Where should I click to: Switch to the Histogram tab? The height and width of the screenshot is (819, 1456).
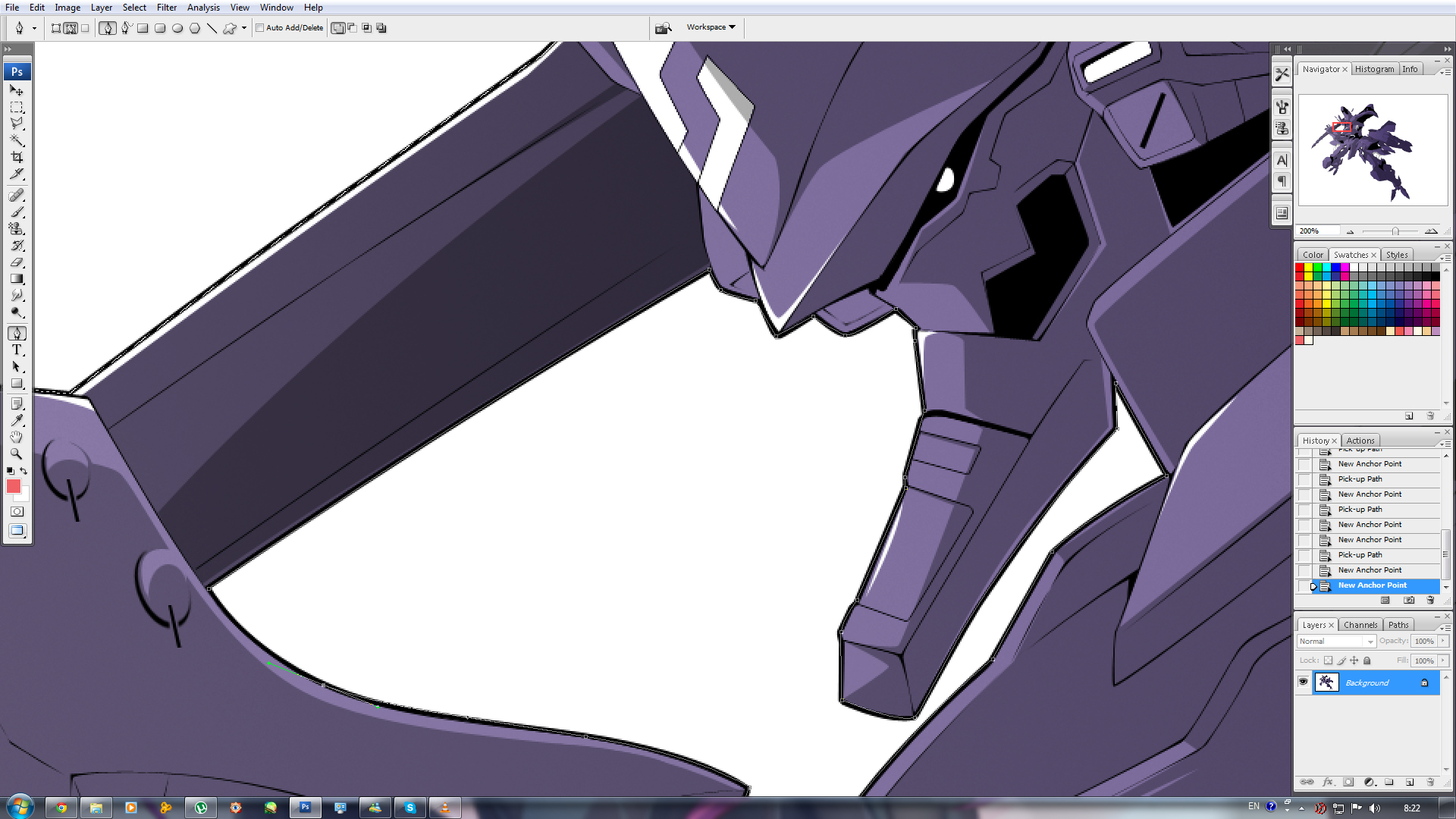[x=1374, y=69]
